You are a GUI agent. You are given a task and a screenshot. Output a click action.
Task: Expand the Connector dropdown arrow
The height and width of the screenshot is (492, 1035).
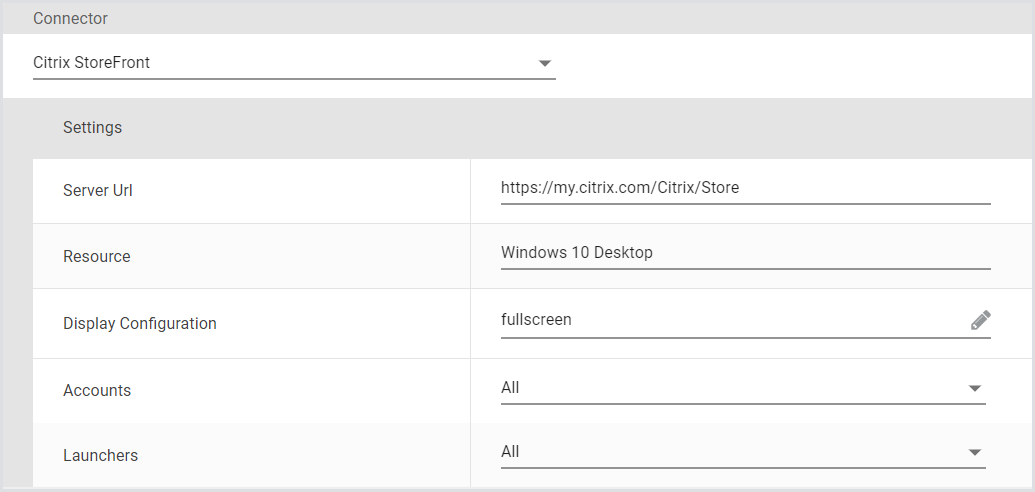(x=545, y=63)
